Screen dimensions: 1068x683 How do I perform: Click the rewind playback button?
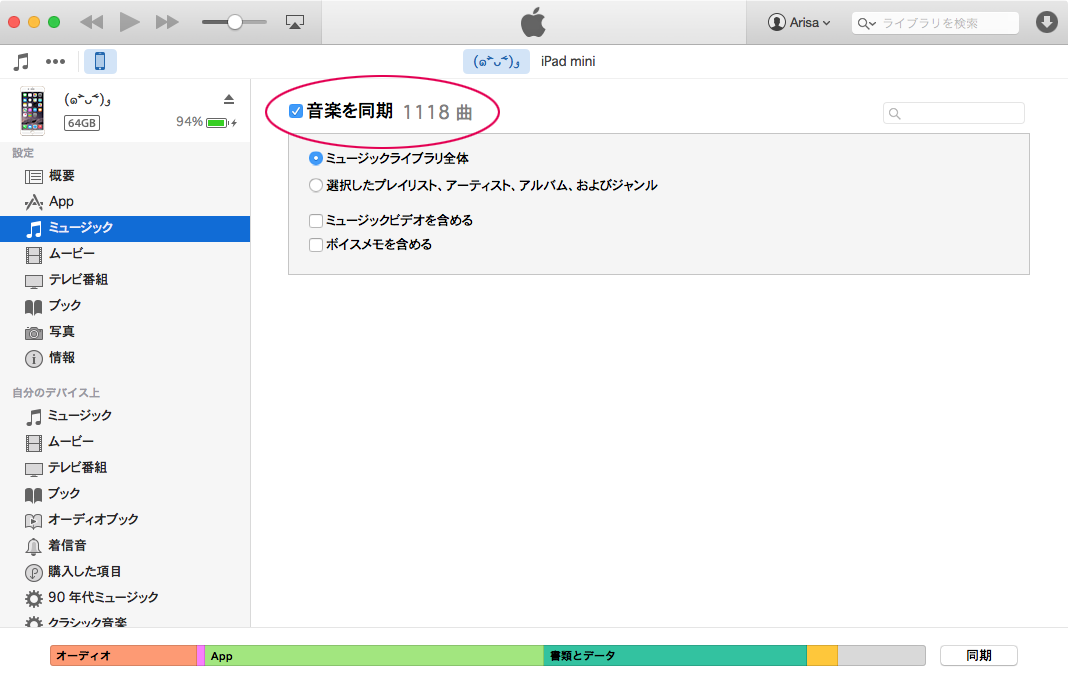coord(91,22)
